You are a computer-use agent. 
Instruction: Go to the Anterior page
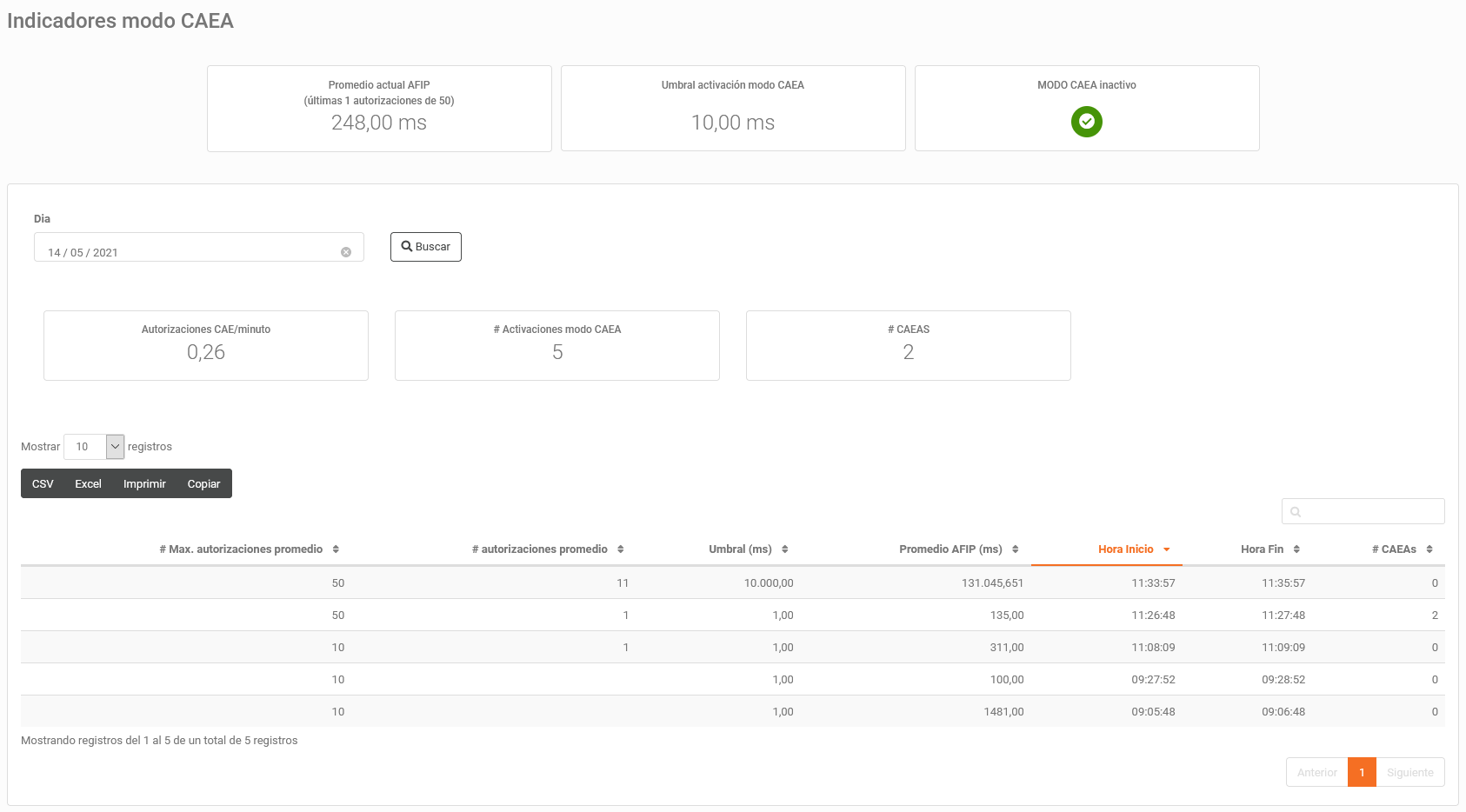(x=1316, y=772)
